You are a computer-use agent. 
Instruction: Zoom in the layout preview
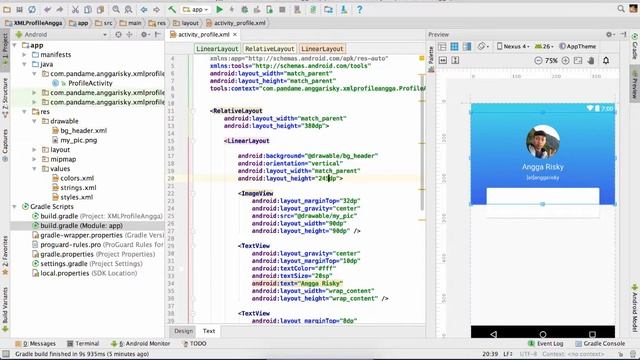click(x=565, y=60)
